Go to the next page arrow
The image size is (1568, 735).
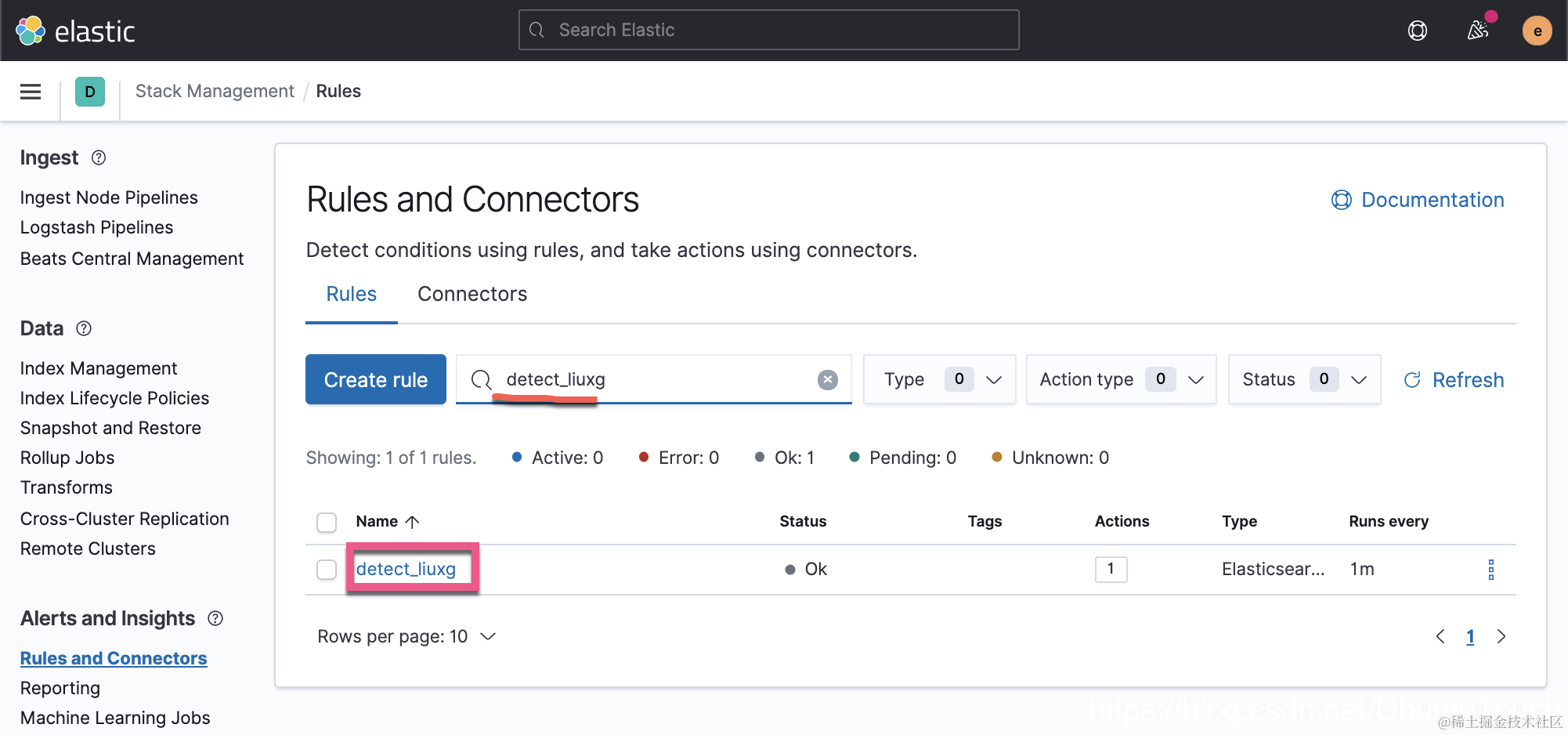coord(1501,636)
